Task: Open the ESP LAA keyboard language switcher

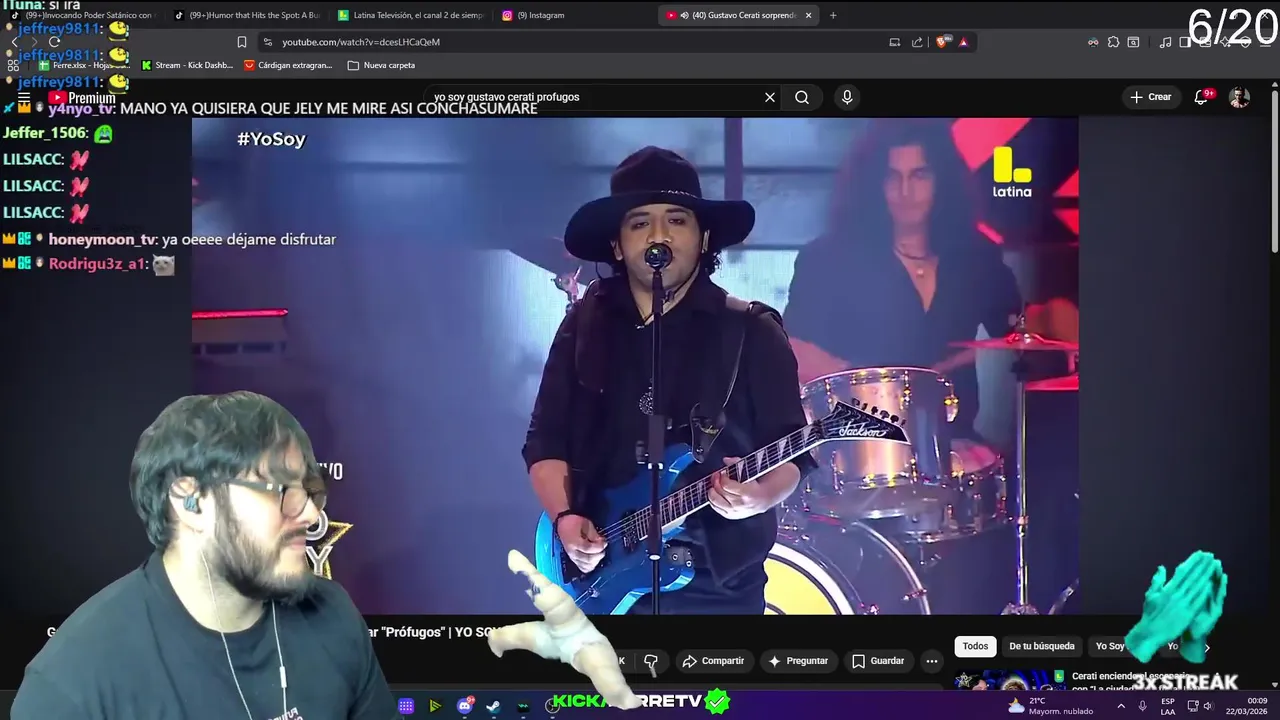Action: click(x=1168, y=706)
